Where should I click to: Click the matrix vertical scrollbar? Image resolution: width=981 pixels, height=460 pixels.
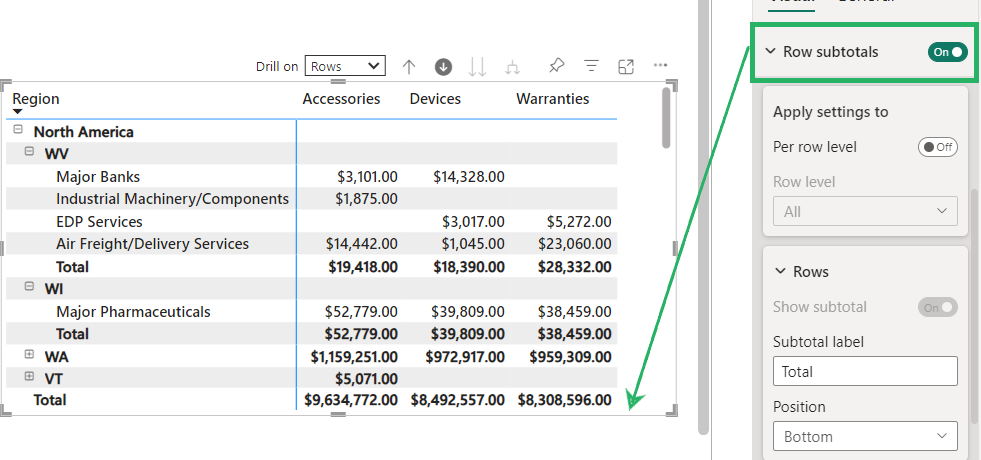(667, 118)
